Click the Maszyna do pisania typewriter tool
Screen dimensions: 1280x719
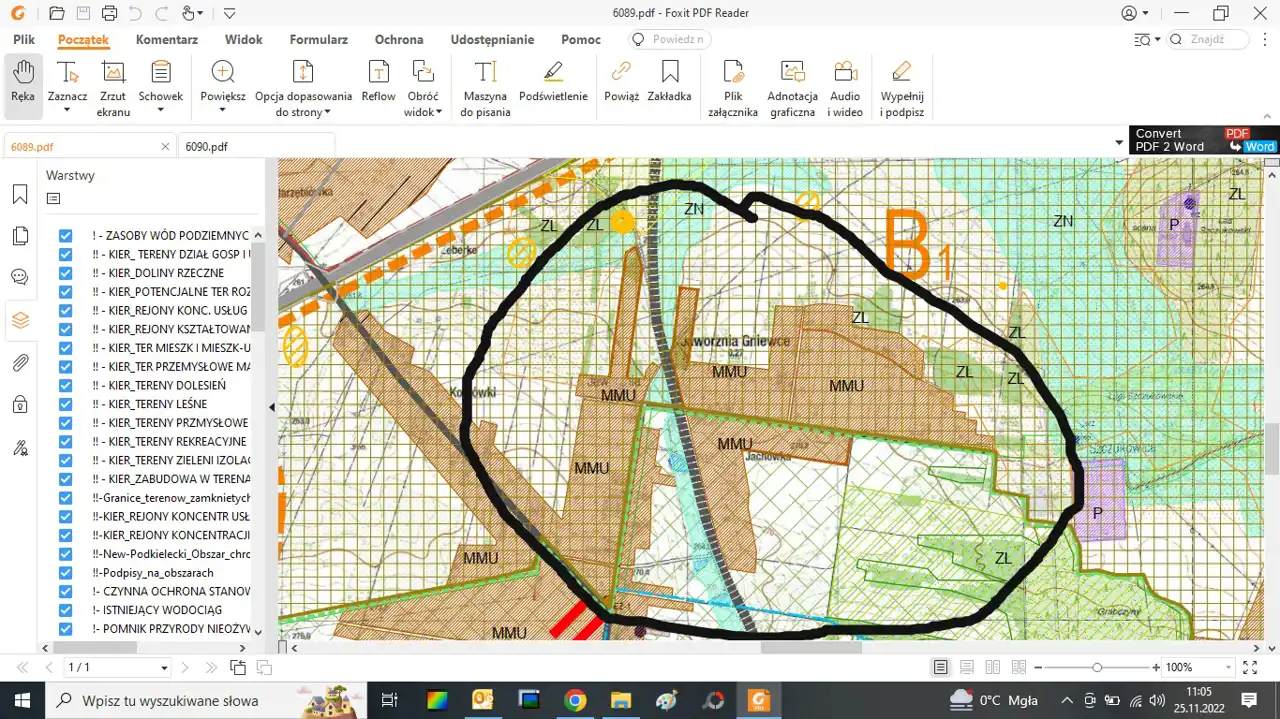pos(485,88)
